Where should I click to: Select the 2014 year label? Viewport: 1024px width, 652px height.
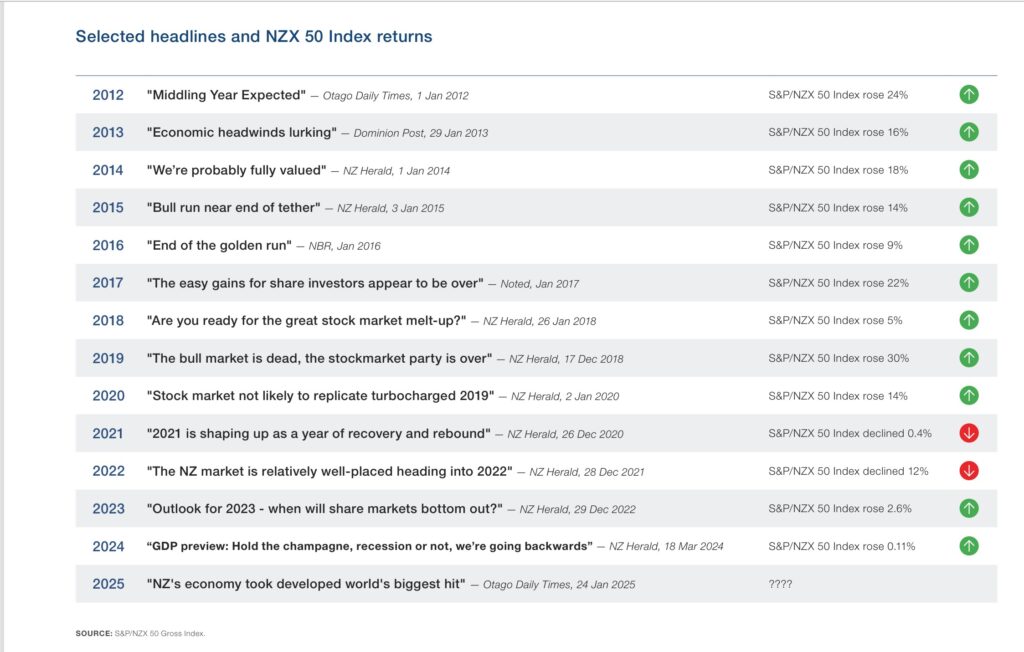click(107, 169)
